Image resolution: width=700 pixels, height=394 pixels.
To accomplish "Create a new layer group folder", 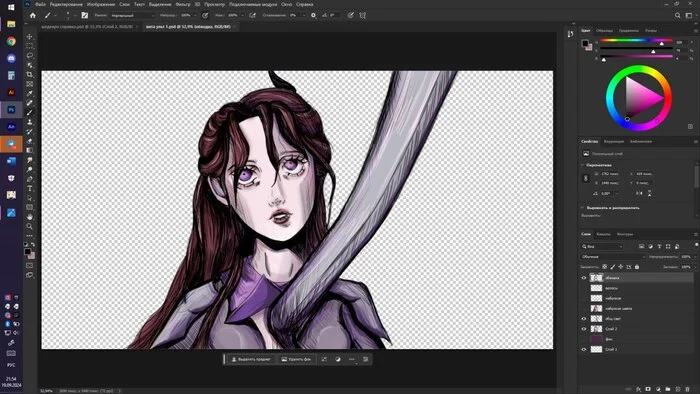I will point(668,389).
